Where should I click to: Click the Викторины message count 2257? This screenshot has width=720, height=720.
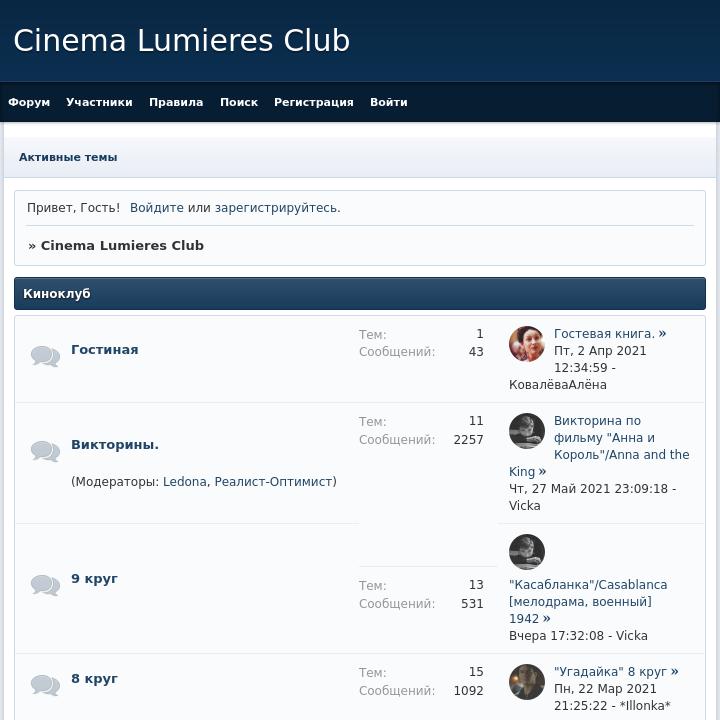pos(468,439)
